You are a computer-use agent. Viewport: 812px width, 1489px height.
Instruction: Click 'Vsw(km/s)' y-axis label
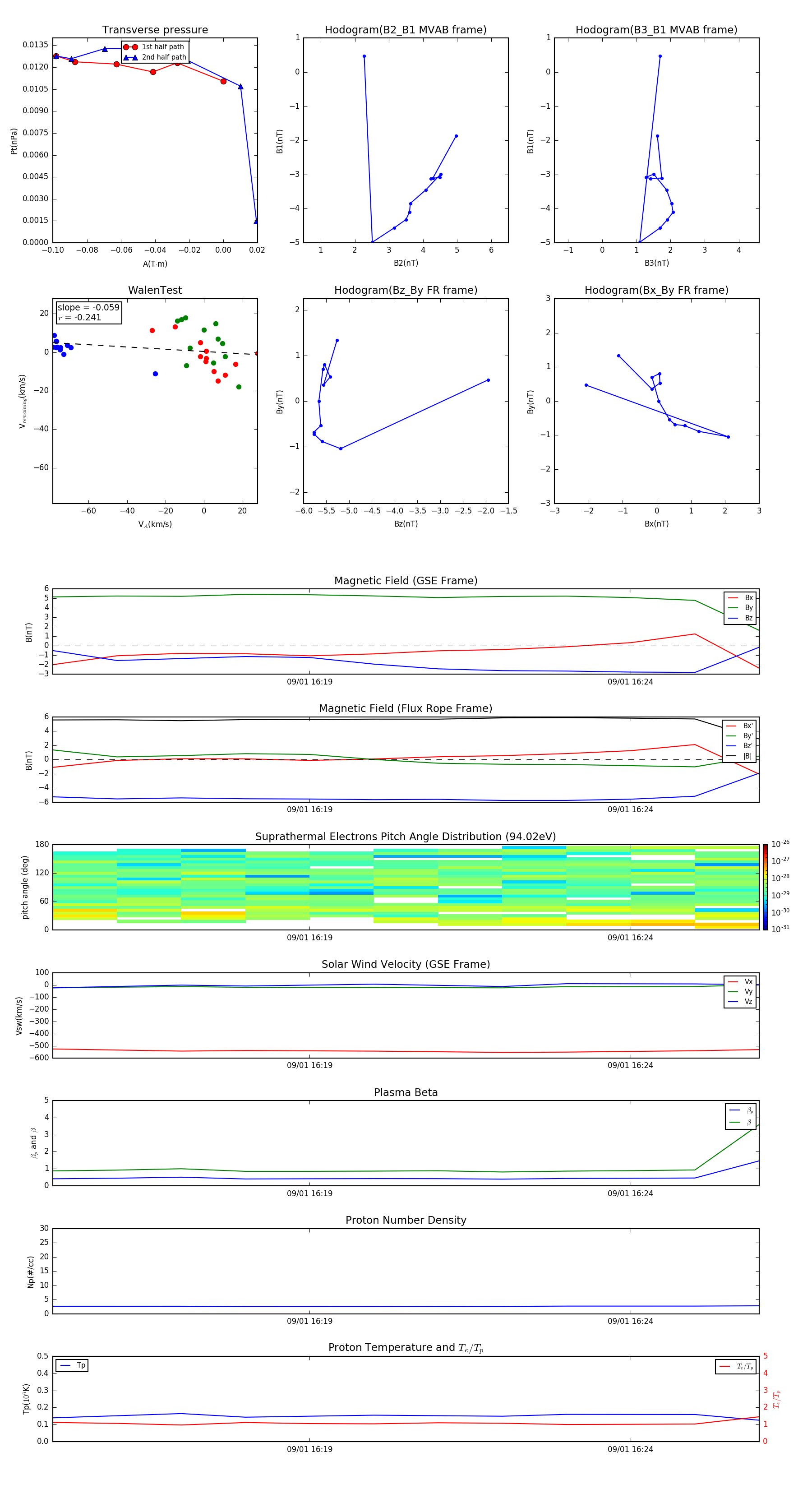coord(19,1016)
